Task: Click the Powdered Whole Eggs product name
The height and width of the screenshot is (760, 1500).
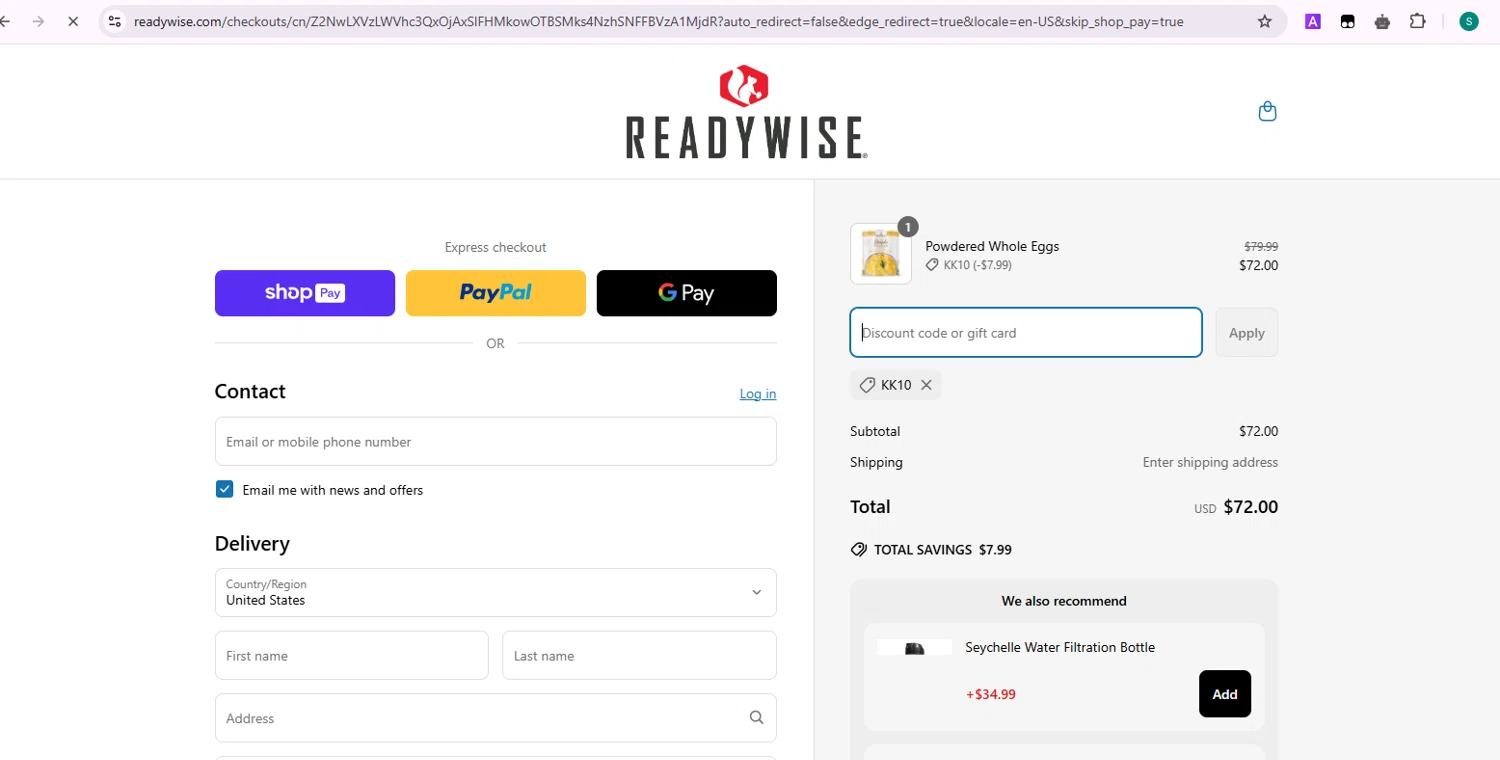Action: (x=992, y=246)
